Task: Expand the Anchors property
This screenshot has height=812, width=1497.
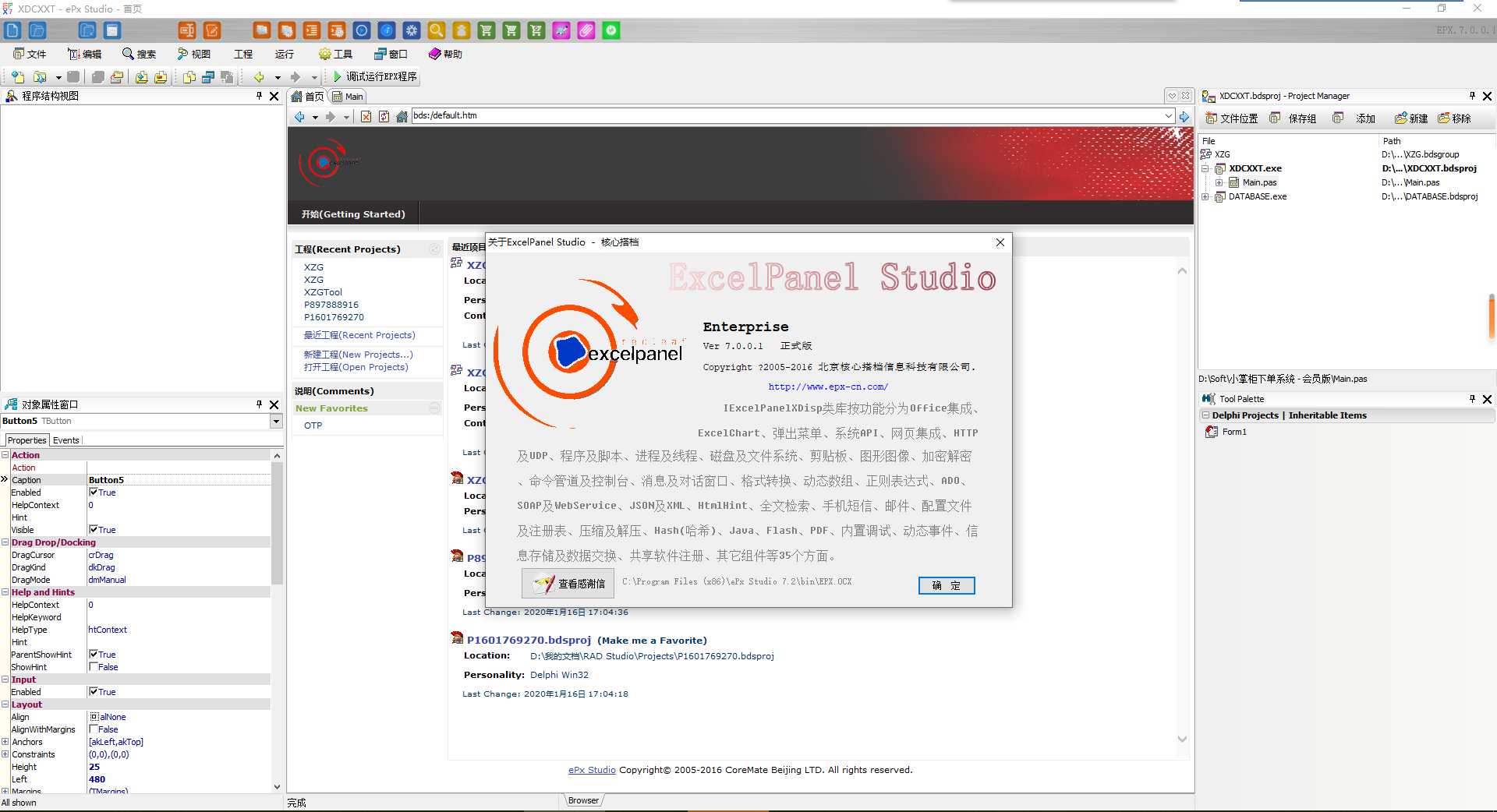Action: (5, 742)
